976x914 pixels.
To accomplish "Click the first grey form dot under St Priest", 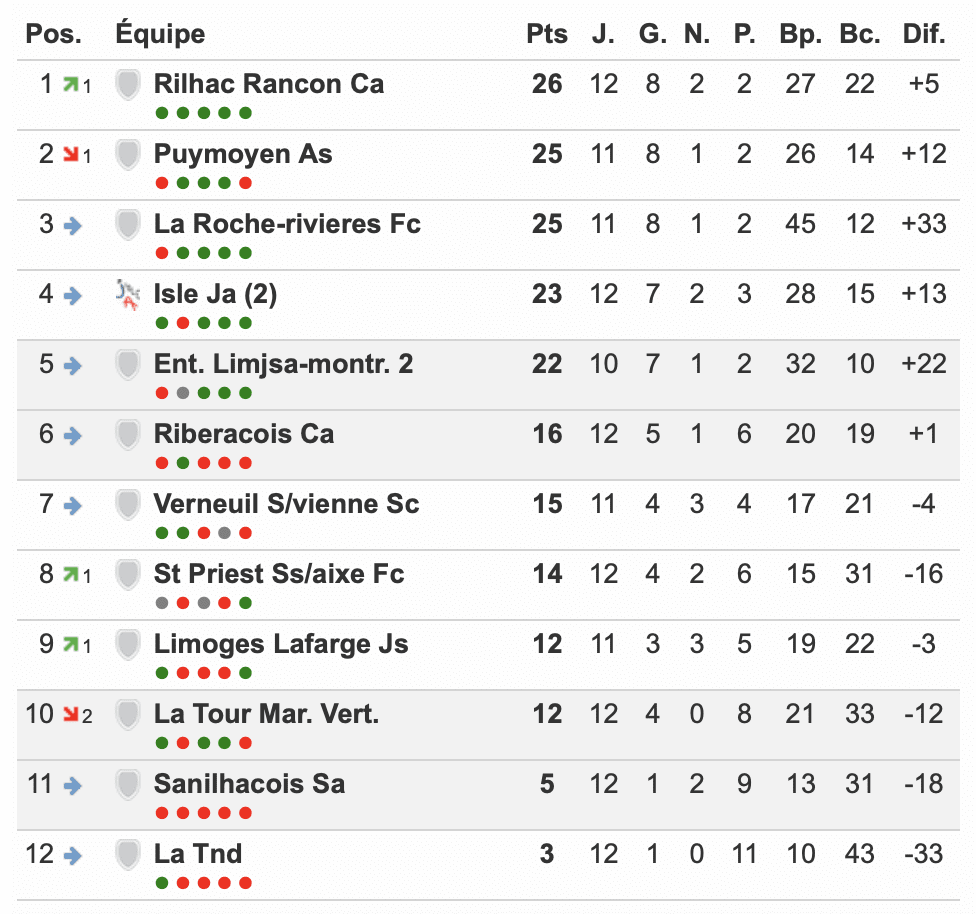I will (x=162, y=603).
